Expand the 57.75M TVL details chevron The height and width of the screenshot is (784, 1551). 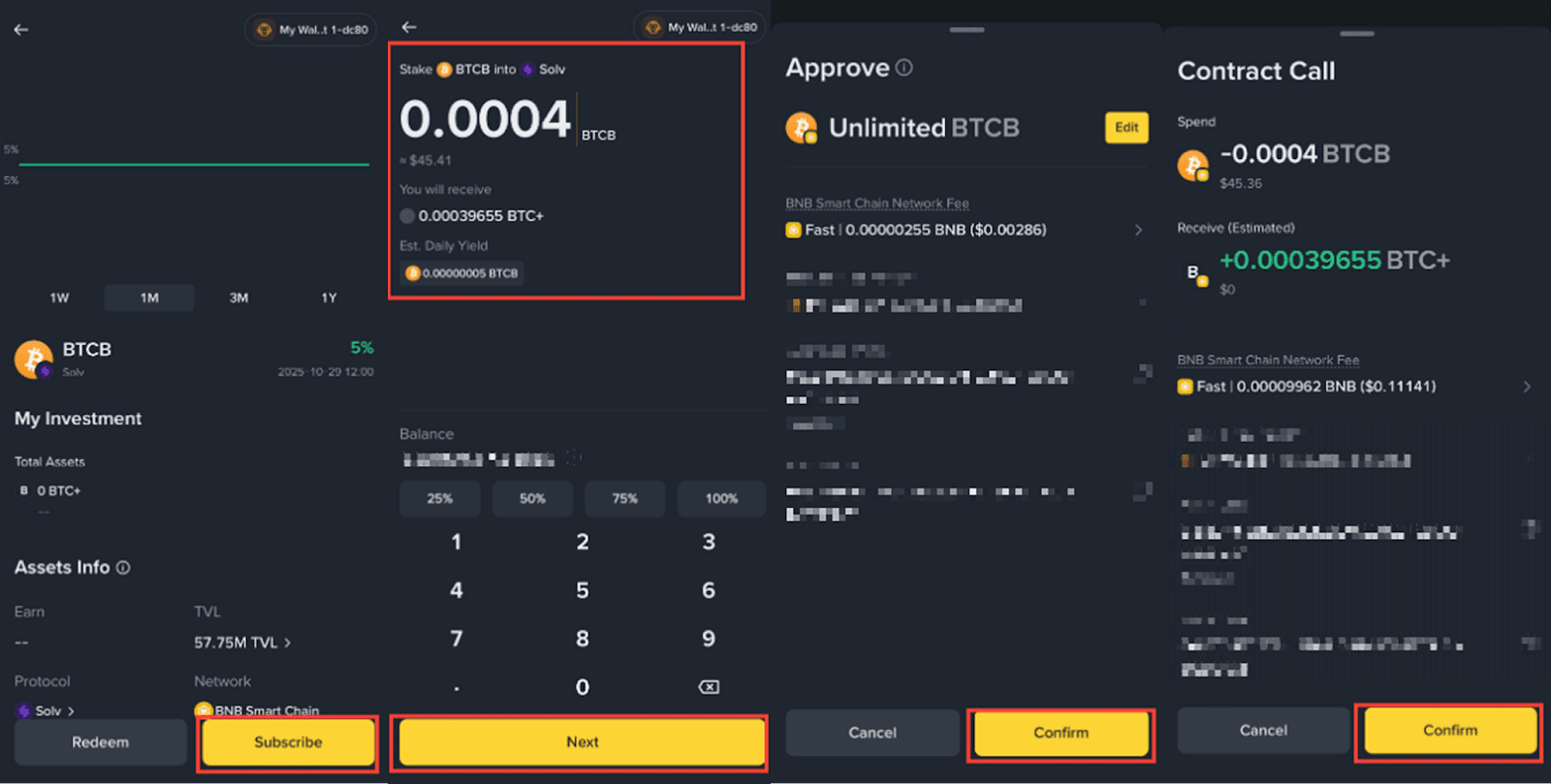point(288,643)
